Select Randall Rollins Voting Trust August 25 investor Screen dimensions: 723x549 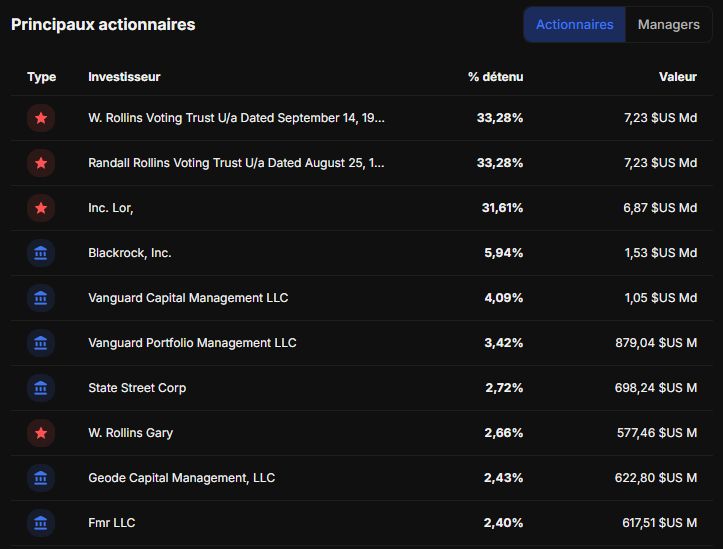pyautogui.click(x=236, y=163)
